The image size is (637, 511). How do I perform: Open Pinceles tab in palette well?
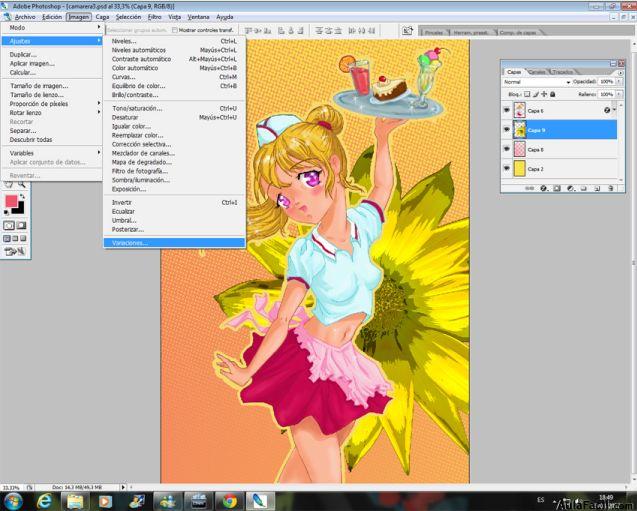pyautogui.click(x=434, y=32)
